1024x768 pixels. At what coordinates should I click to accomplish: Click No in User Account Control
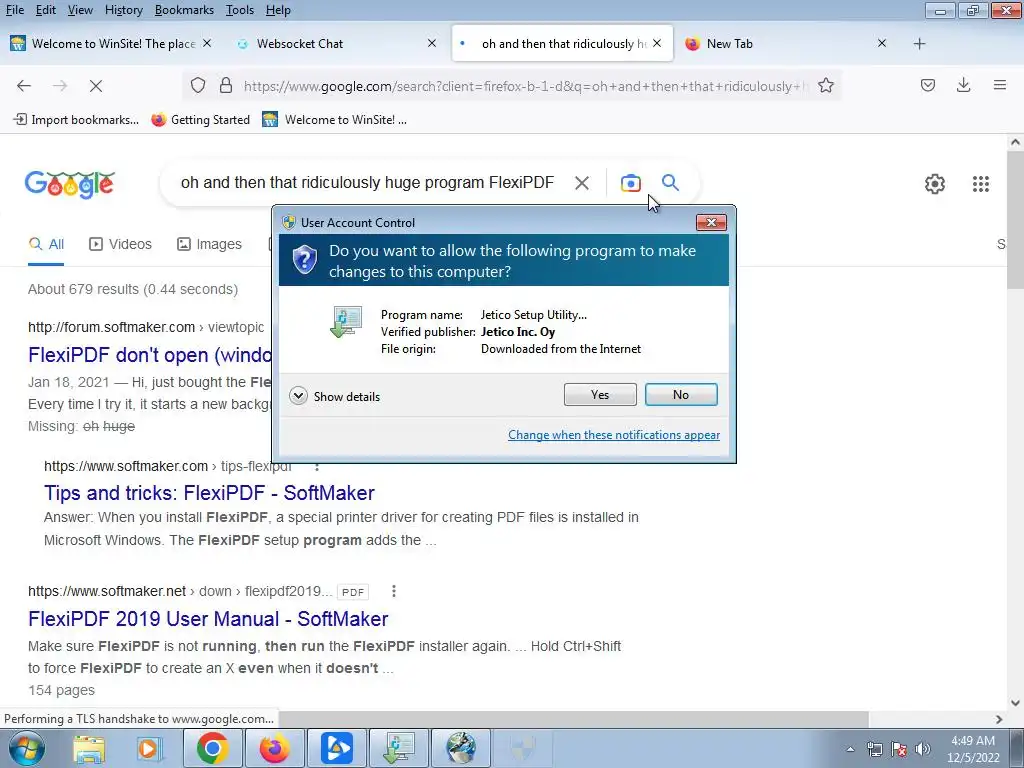(x=681, y=394)
